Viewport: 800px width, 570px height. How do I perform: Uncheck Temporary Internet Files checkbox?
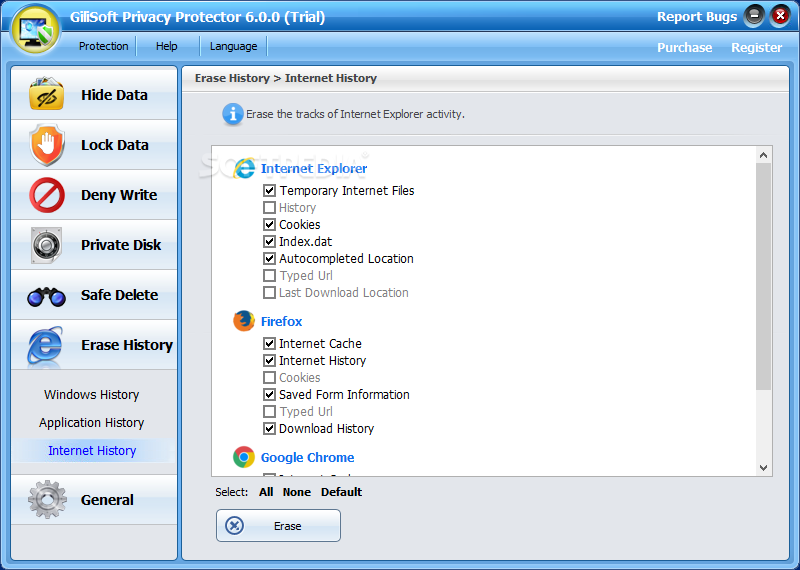(x=269, y=190)
